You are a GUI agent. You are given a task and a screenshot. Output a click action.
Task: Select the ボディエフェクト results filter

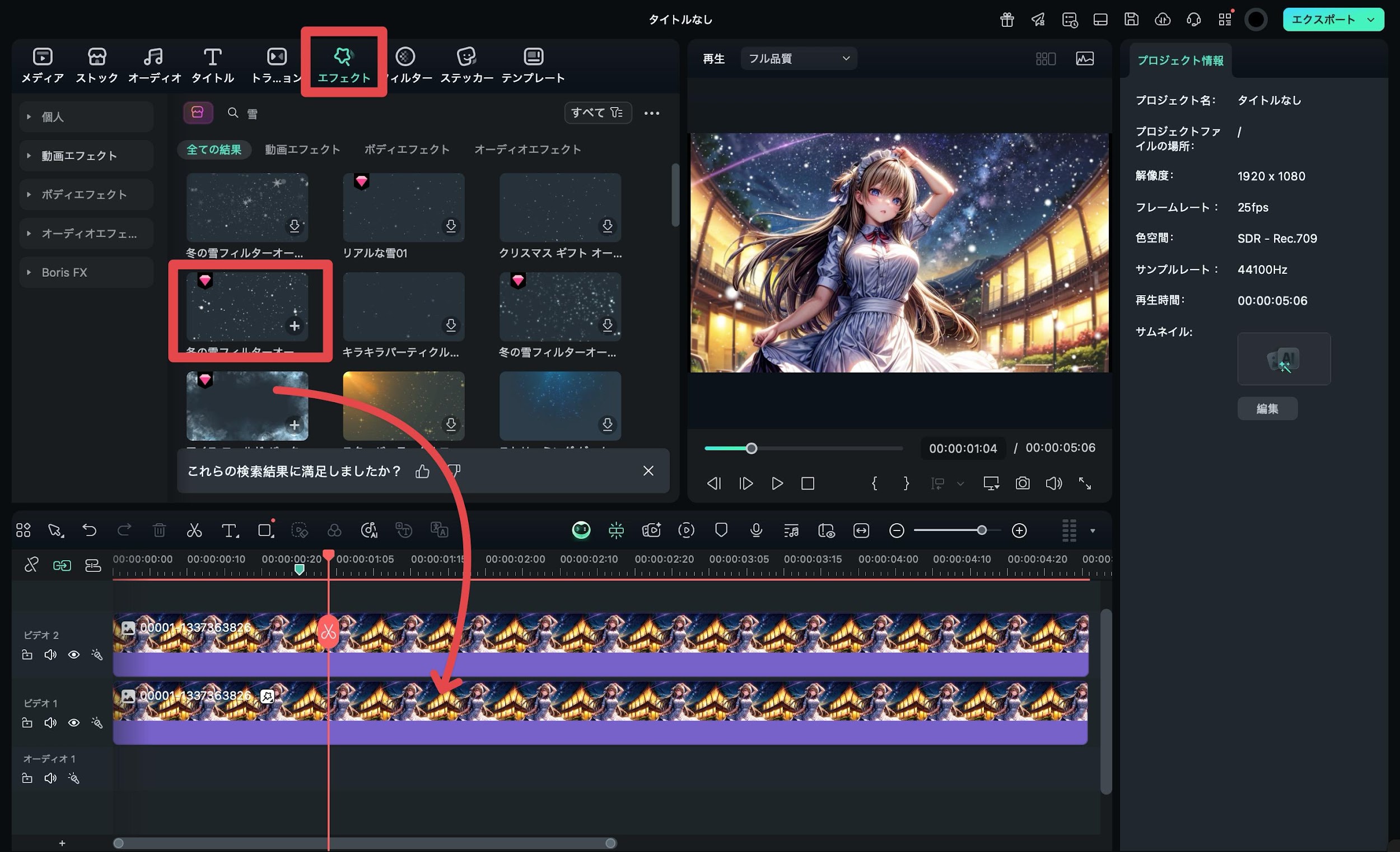coord(407,149)
